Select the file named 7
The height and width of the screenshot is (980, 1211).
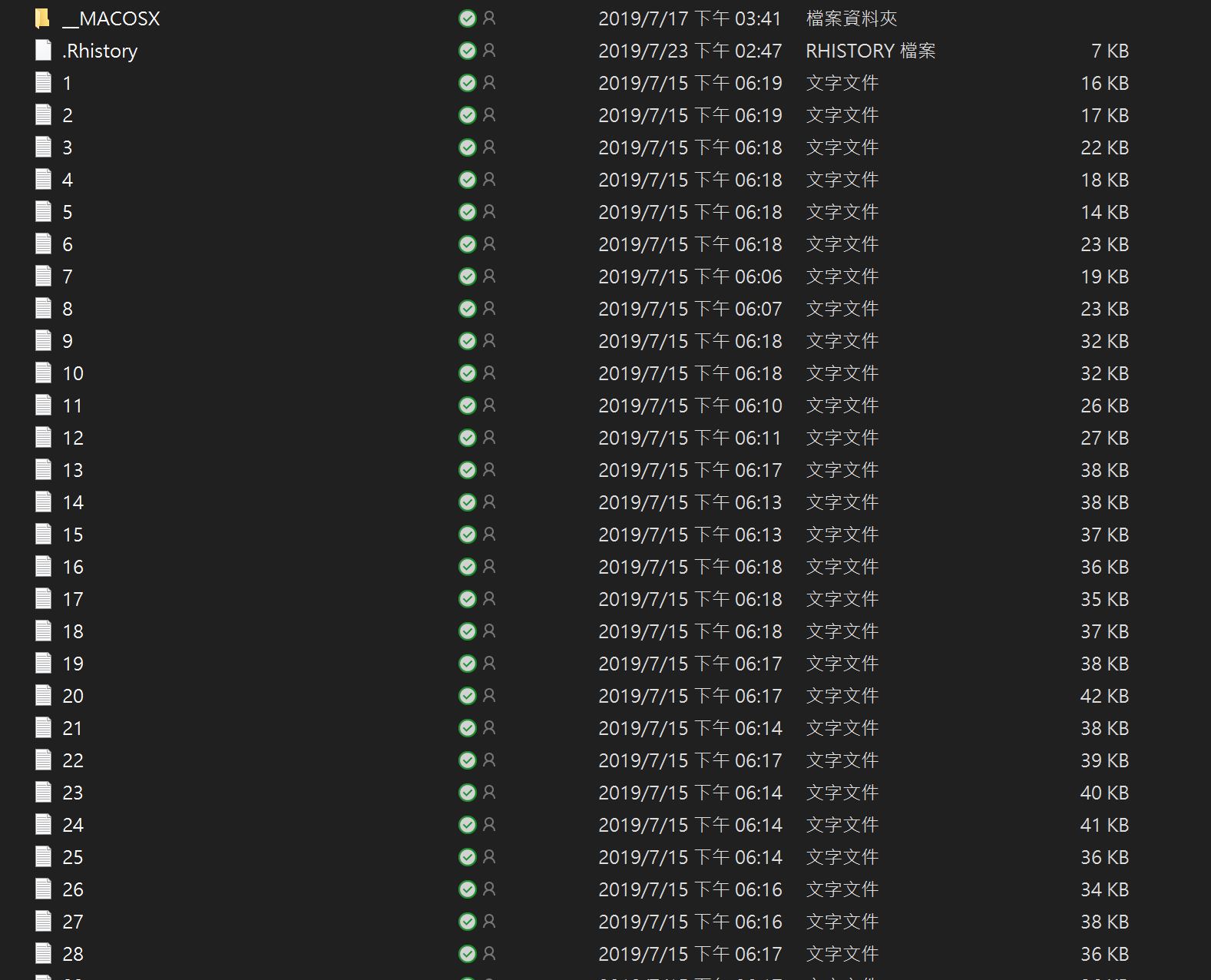[x=68, y=276]
